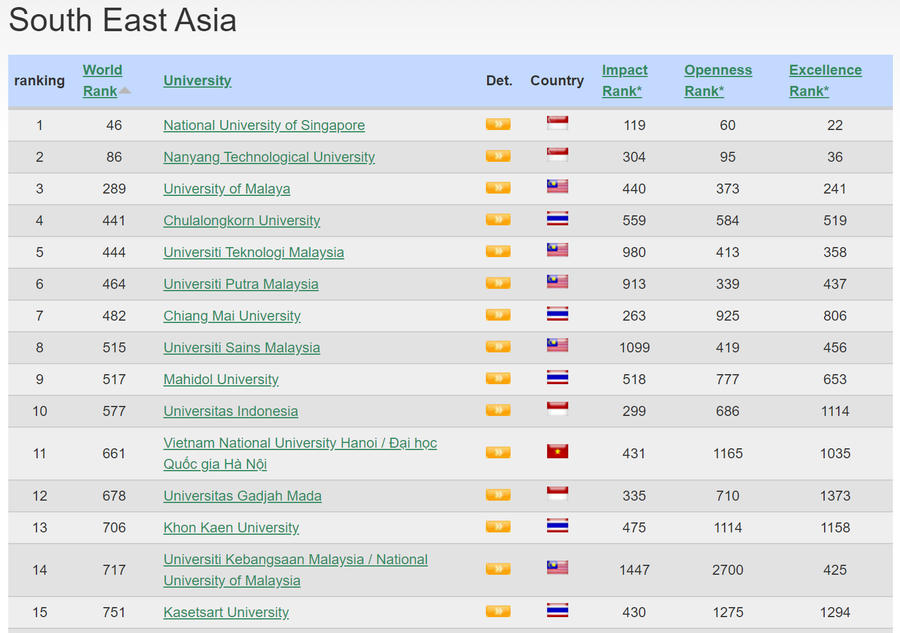Open details for Kasetsart University
Viewport: 900px width, 633px height.
tap(497, 612)
